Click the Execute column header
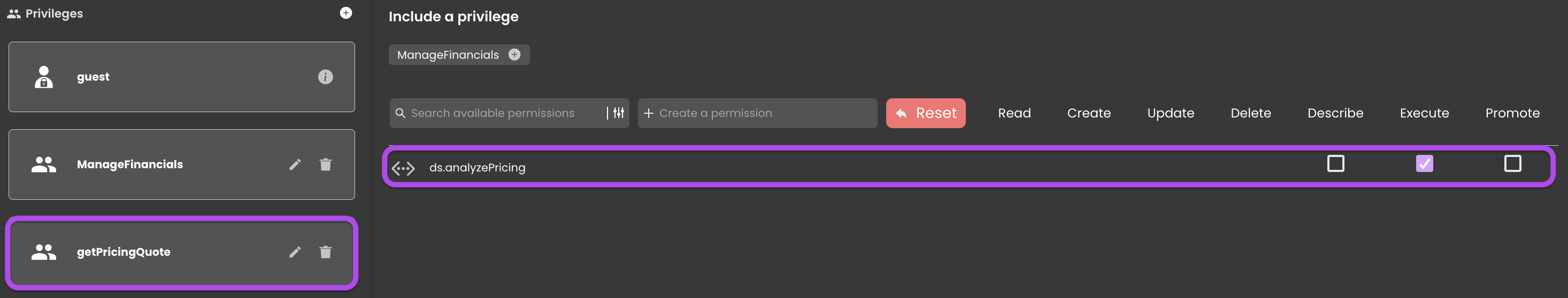 pos(1424,113)
